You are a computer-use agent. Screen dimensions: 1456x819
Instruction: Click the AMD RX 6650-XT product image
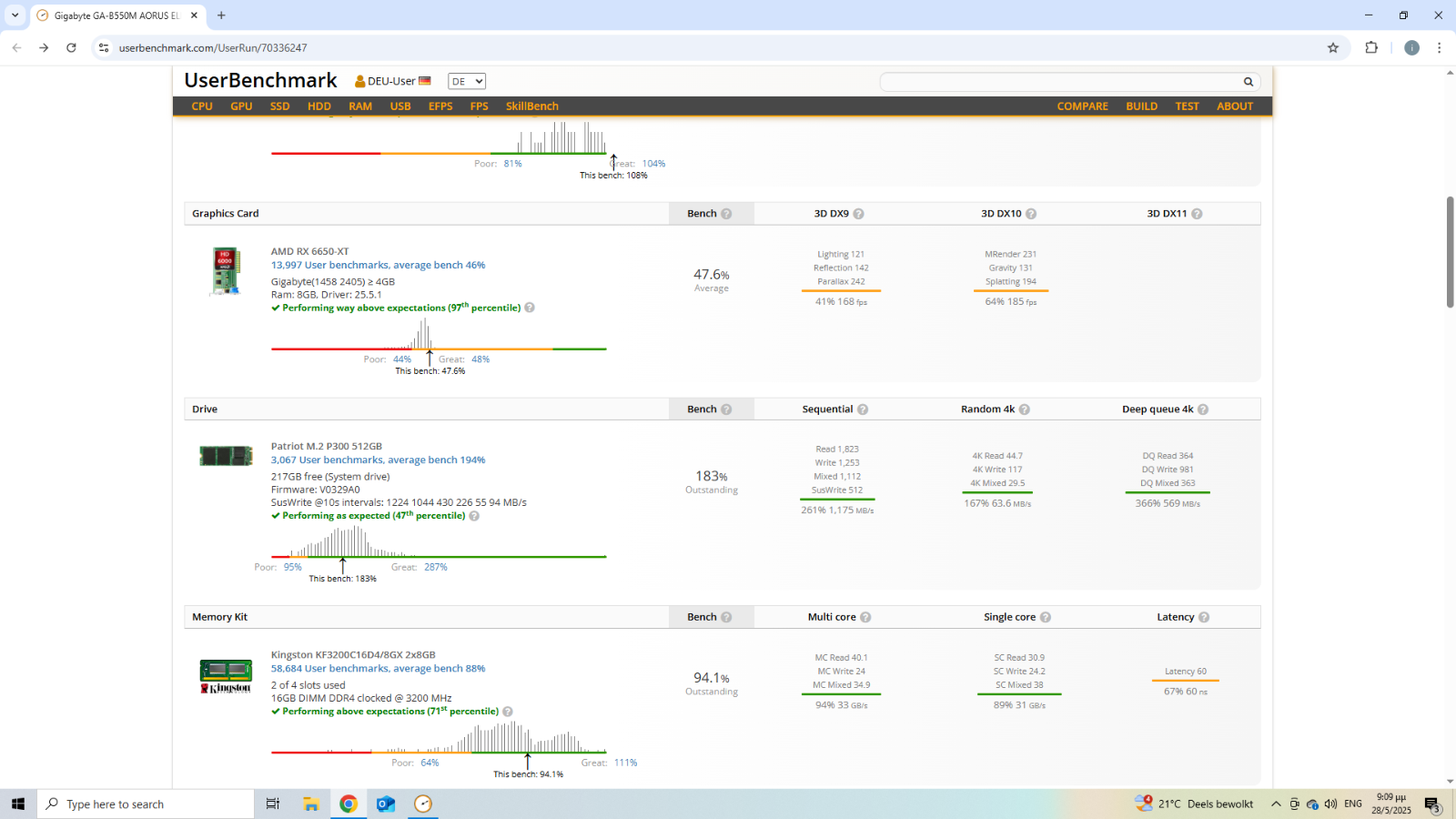(226, 271)
